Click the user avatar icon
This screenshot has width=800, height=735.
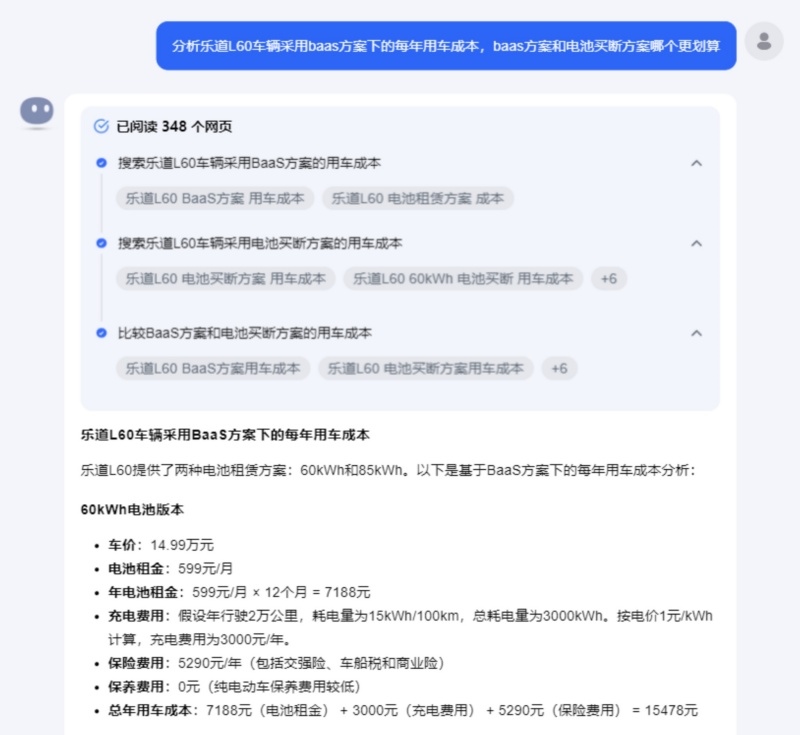point(764,41)
